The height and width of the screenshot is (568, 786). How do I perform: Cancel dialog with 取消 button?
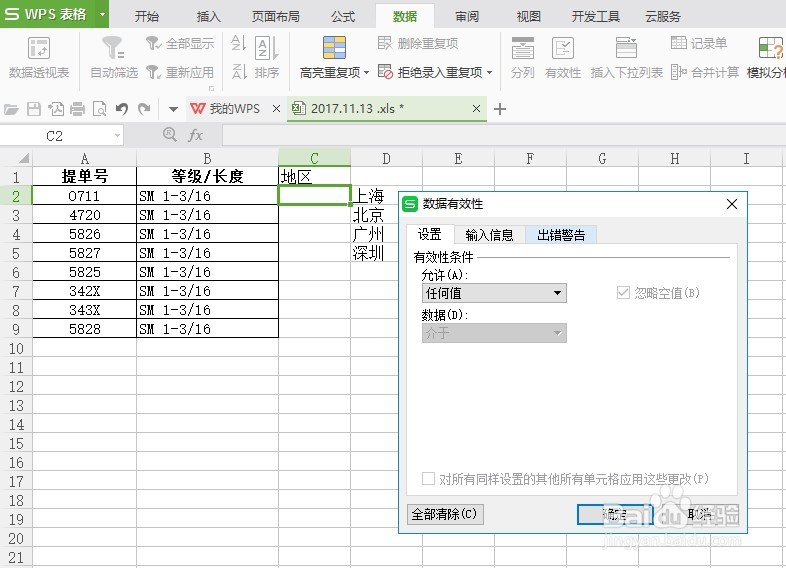(700, 514)
